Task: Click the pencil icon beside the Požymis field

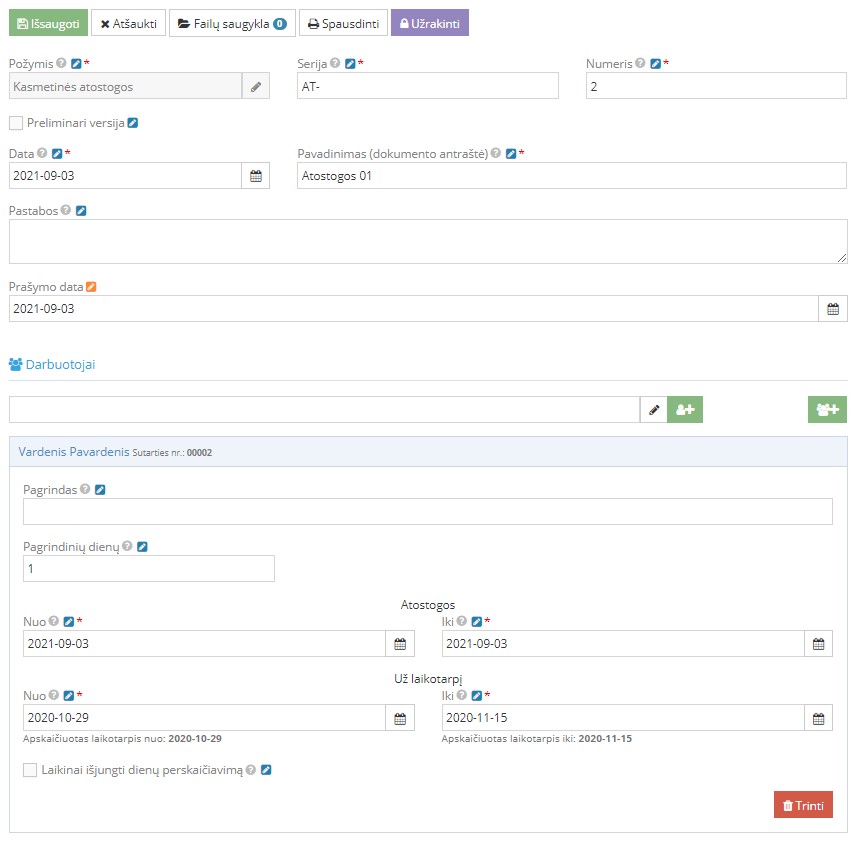Action: (x=256, y=87)
